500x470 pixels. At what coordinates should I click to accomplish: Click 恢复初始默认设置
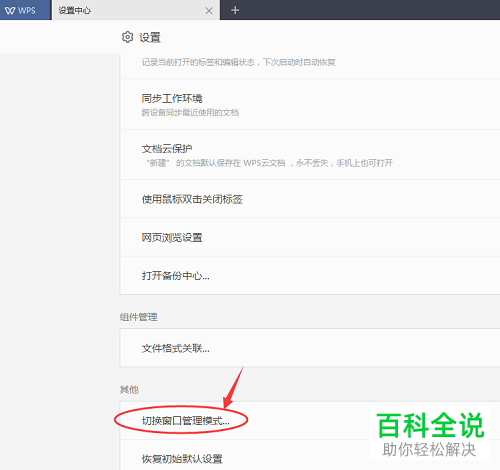pyautogui.click(x=310, y=455)
